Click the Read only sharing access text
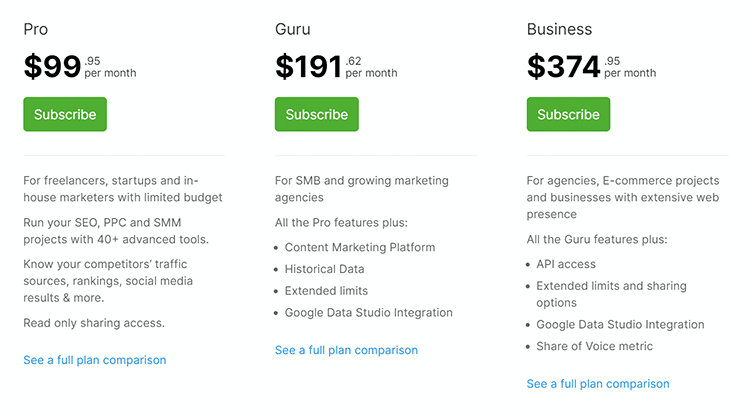The image size is (750, 408). [94, 322]
